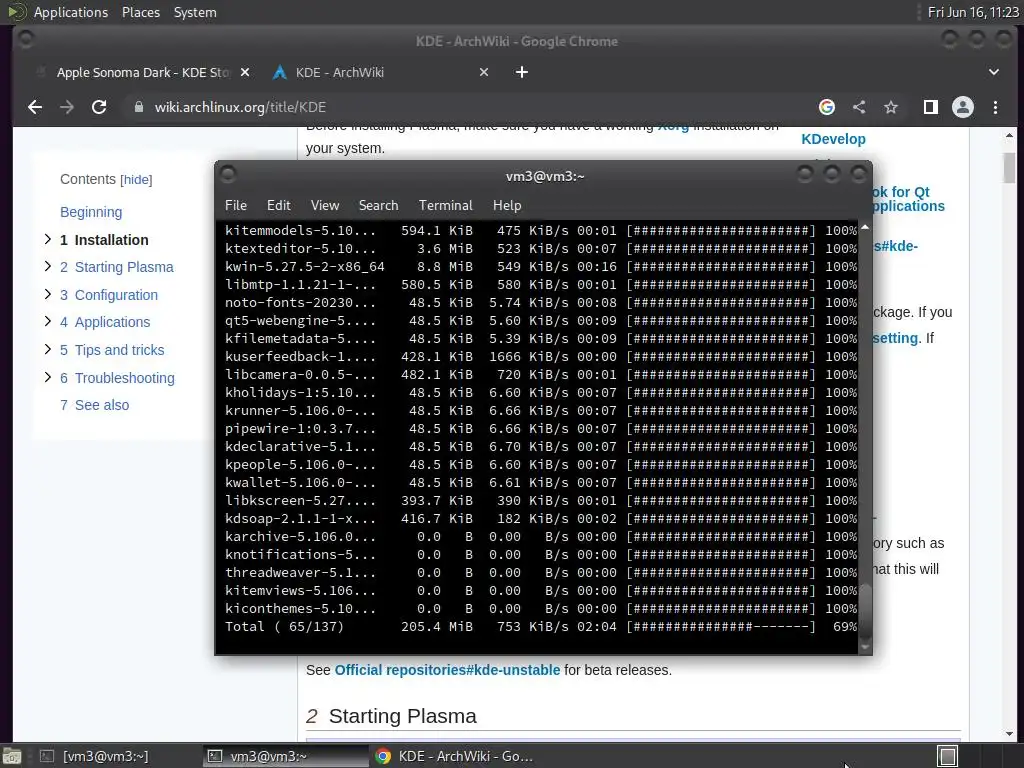Open the terminal Help menu
Viewport: 1024px width, 768px height.
[507, 205]
